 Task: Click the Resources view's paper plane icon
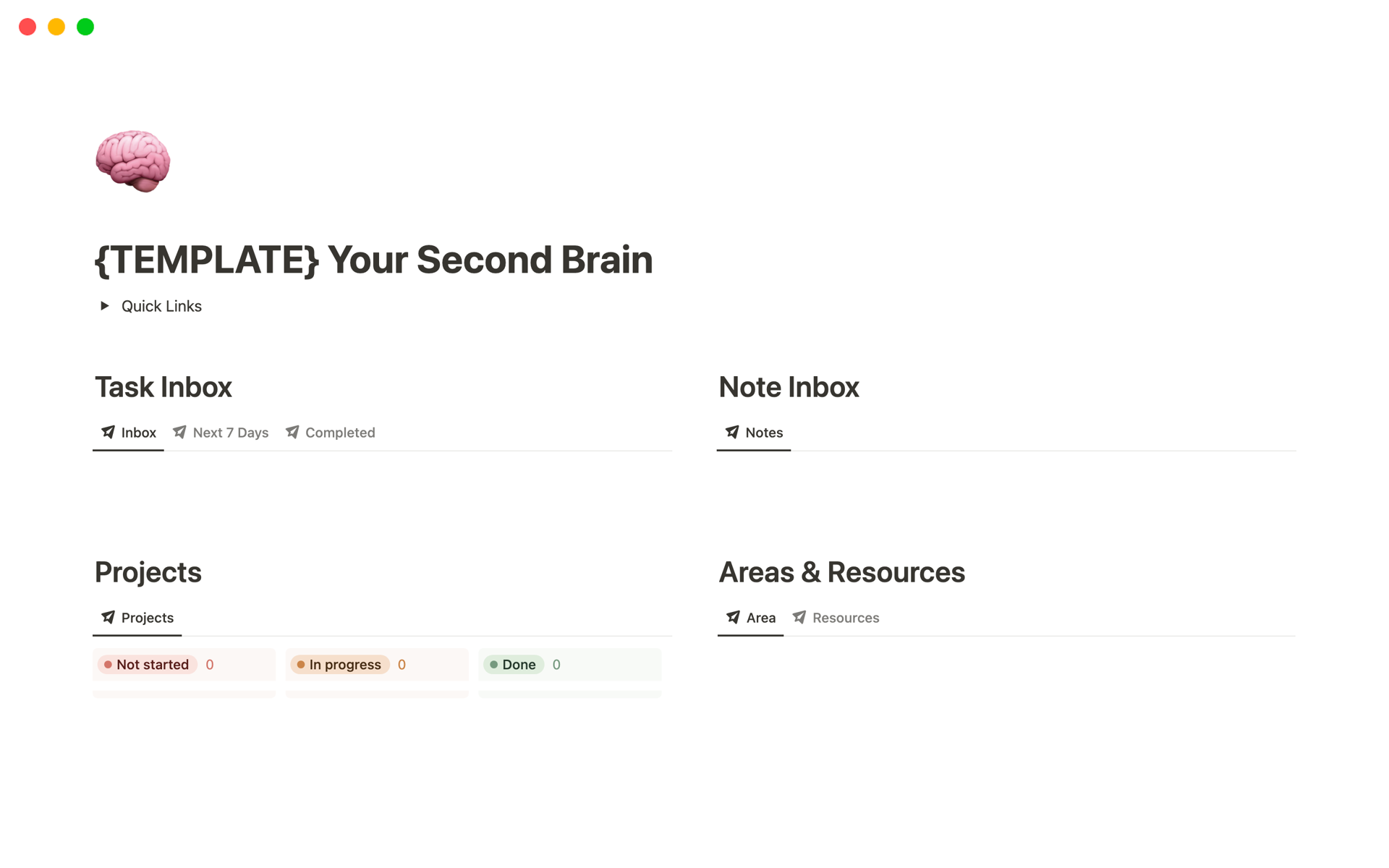click(x=799, y=617)
